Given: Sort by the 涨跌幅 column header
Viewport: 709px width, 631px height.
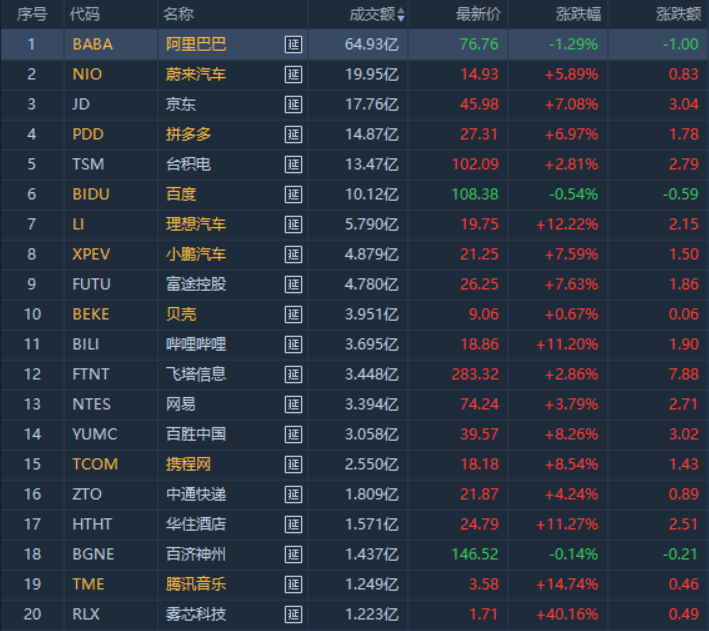Looking at the screenshot, I should pos(578,14).
